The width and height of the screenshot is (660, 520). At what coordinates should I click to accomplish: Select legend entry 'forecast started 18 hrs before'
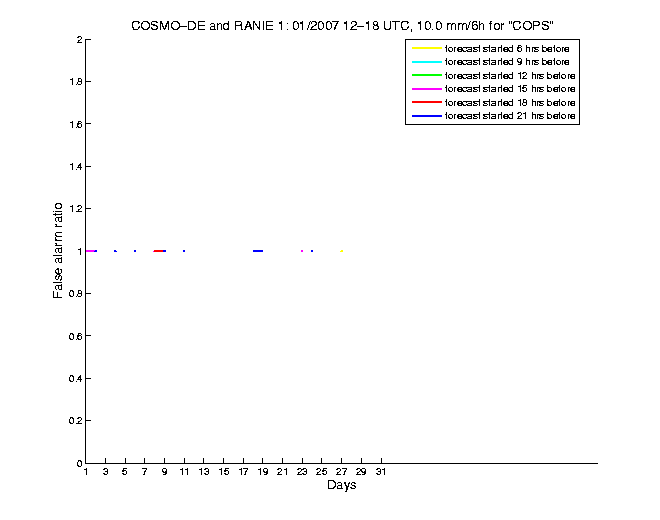point(510,103)
